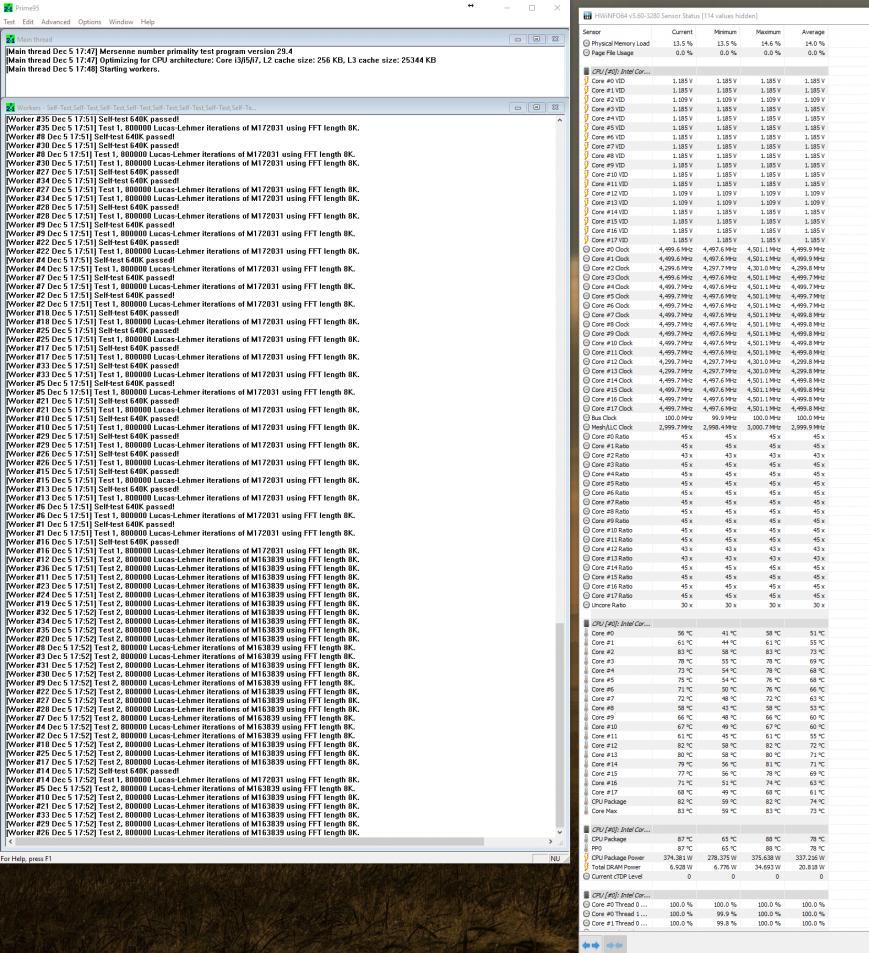Viewport: 869px width, 953px height.
Task: Click the Physical Memory Load row label
Action: point(620,43)
